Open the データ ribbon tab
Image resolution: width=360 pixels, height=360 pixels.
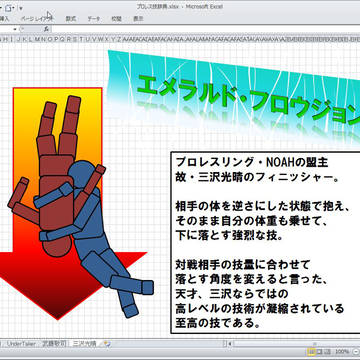point(94,19)
